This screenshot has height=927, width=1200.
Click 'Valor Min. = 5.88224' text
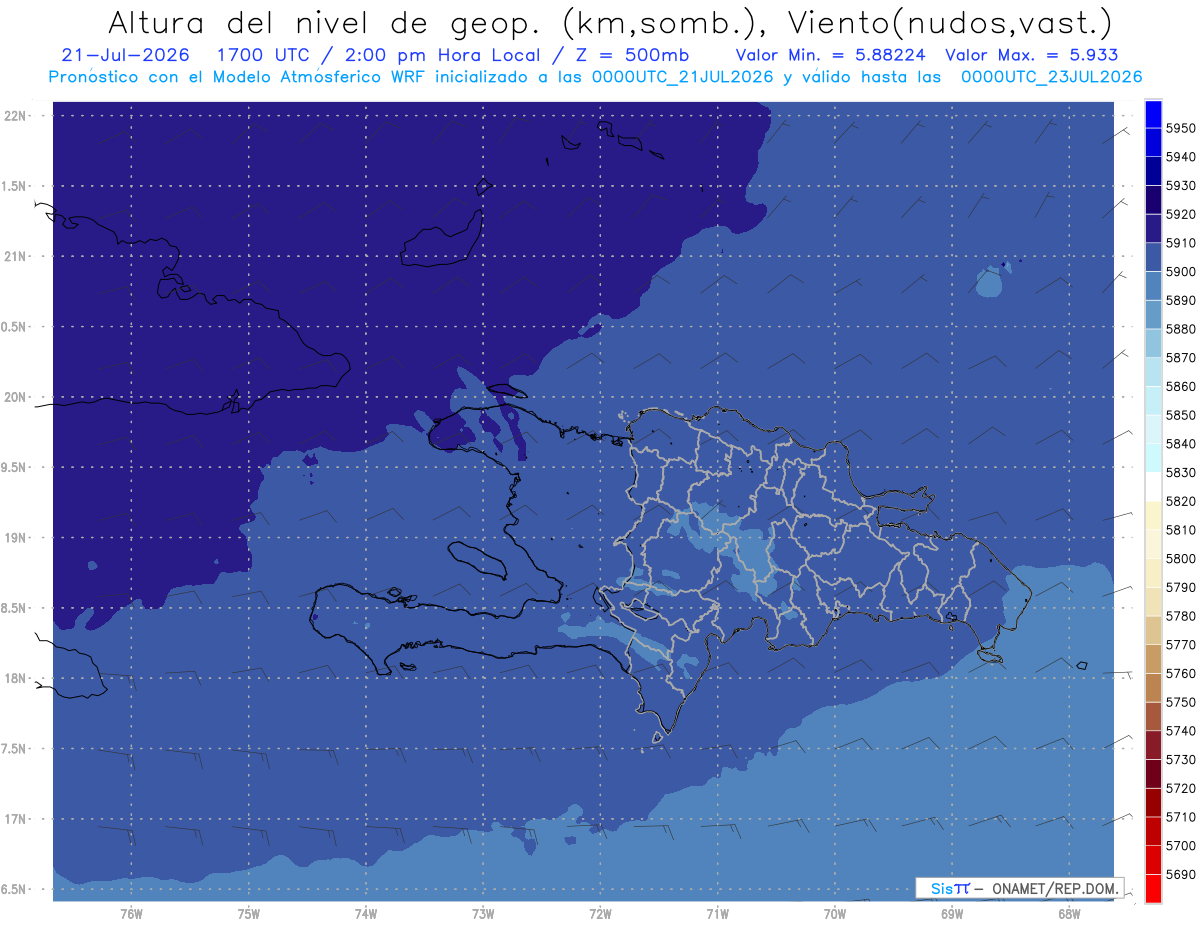click(x=832, y=55)
